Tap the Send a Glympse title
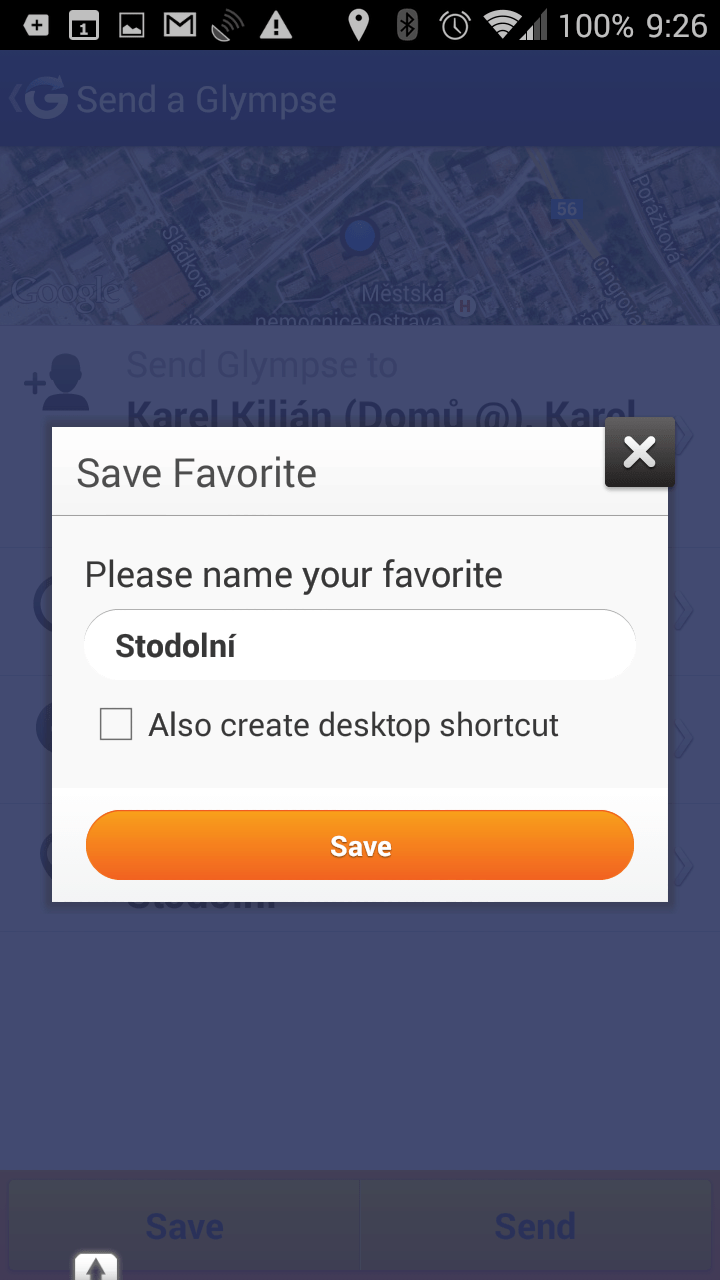Viewport: 720px width, 1280px height. (206, 100)
